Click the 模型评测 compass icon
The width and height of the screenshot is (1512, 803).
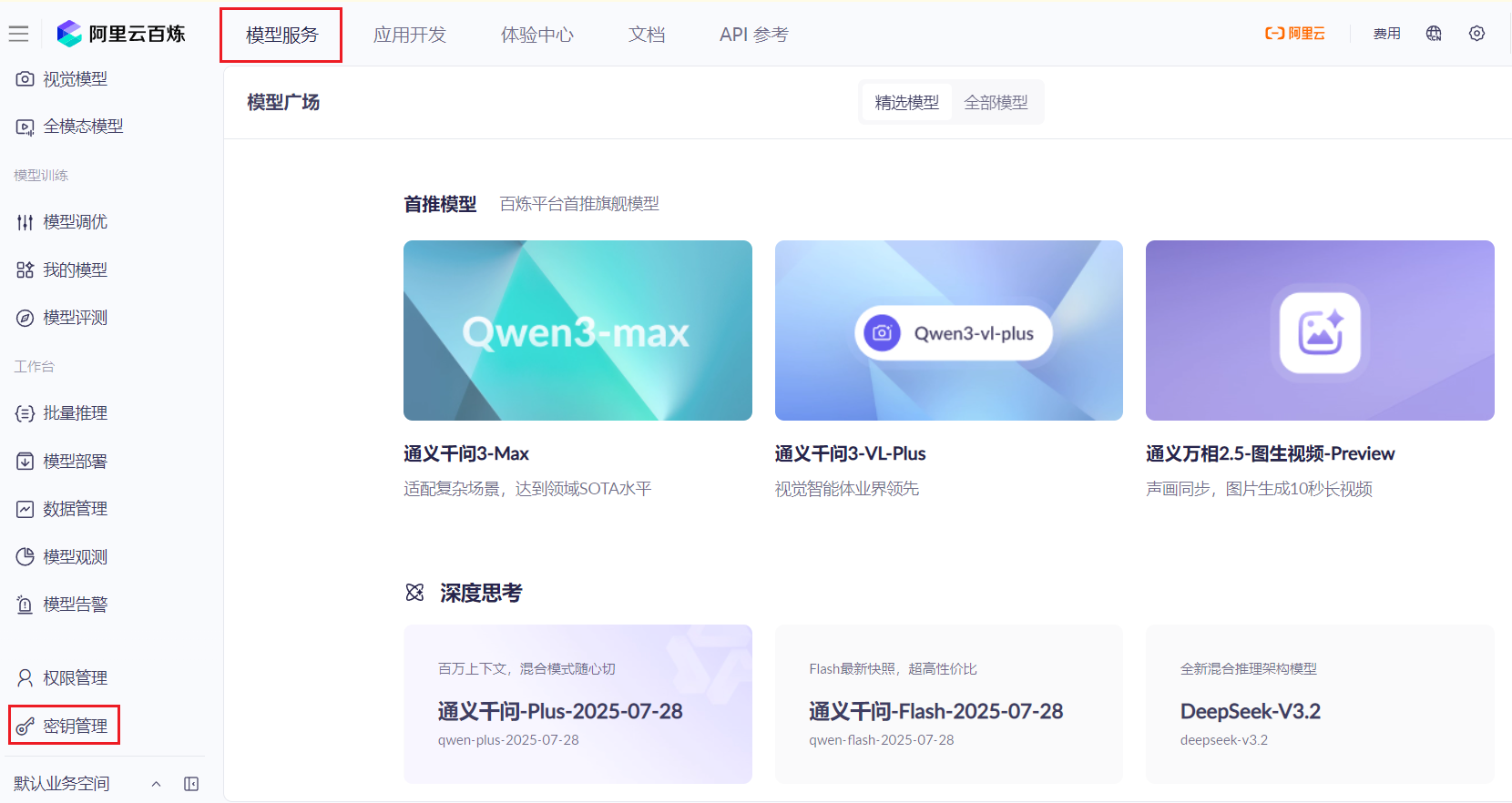[26, 318]
